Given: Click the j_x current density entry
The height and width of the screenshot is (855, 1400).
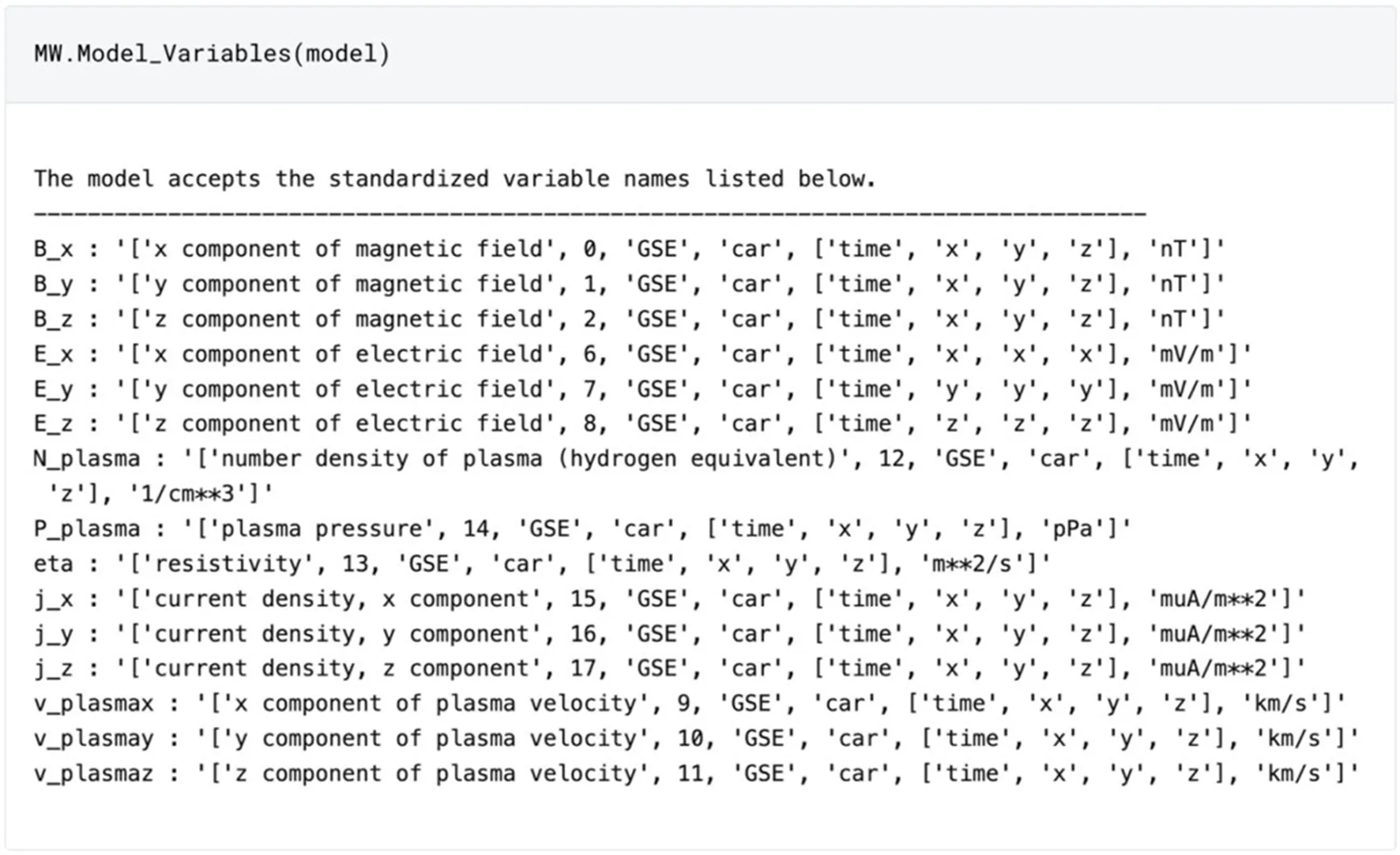Looking at the screenshot, I should 668,598.
